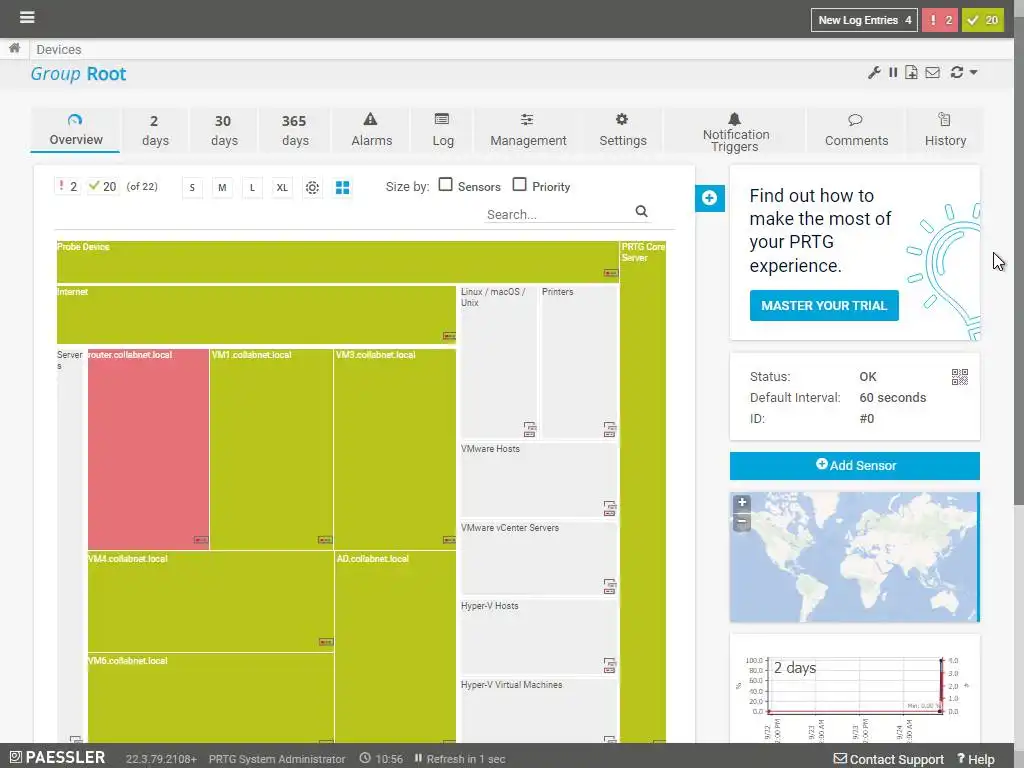Pause the auto refresh countdown
This screenshot has height=768, width=1024.
point(418,758)
